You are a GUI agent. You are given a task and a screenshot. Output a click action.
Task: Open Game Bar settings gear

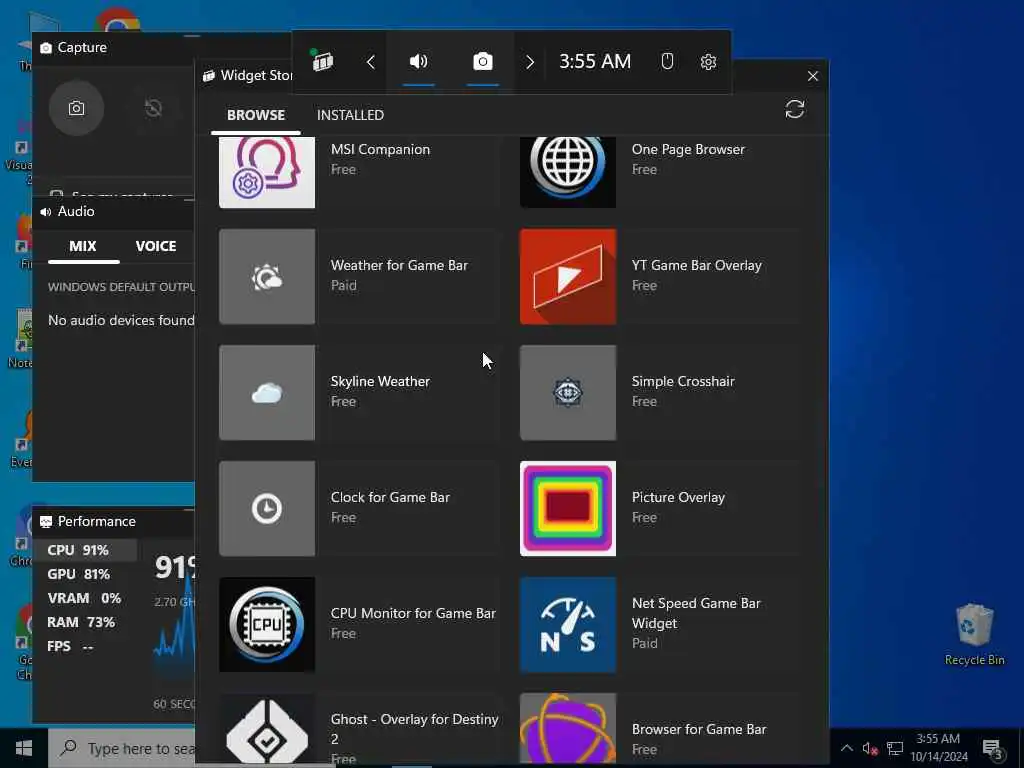[x=708, y=61]
